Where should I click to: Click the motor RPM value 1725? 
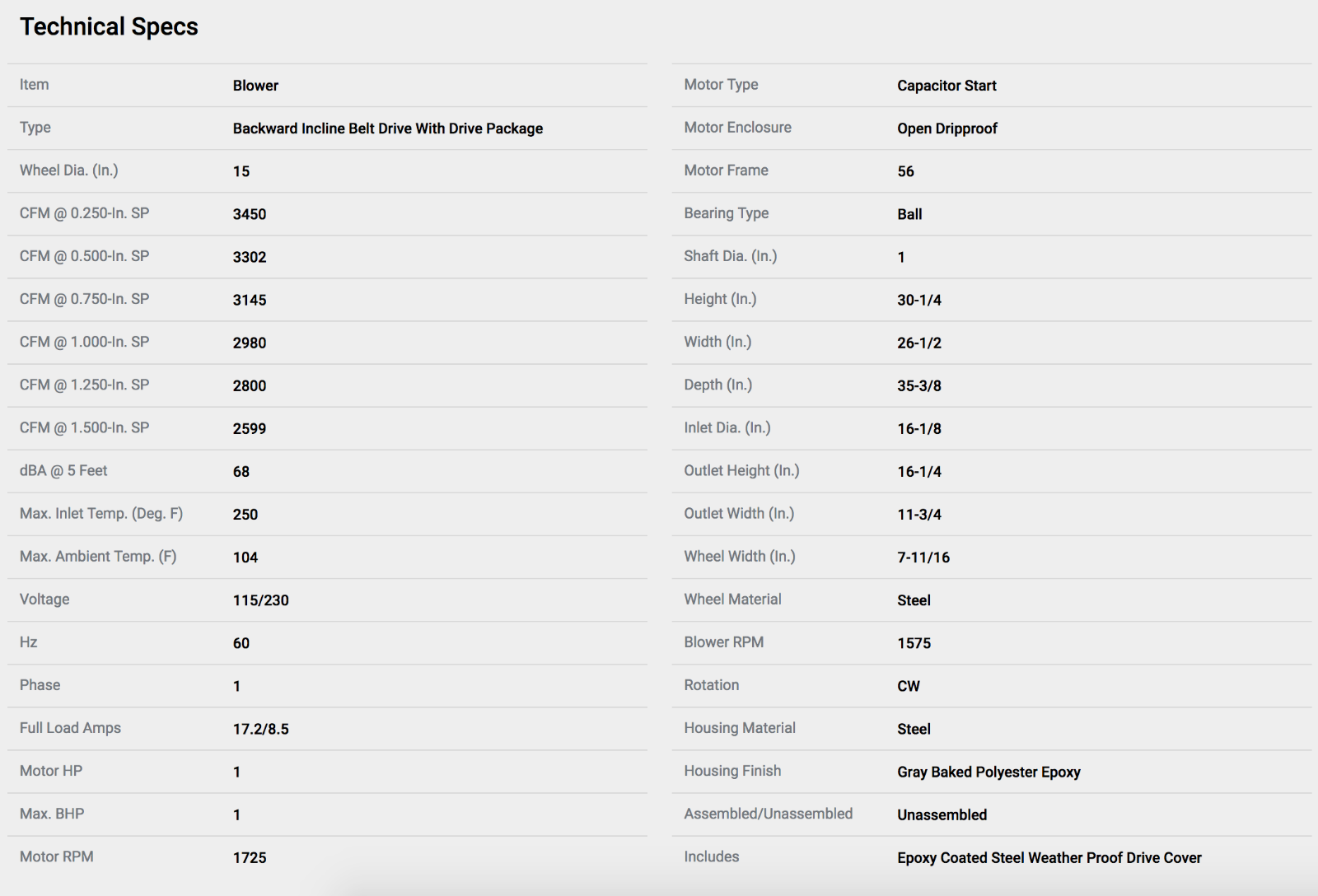[x=250, y=857]
